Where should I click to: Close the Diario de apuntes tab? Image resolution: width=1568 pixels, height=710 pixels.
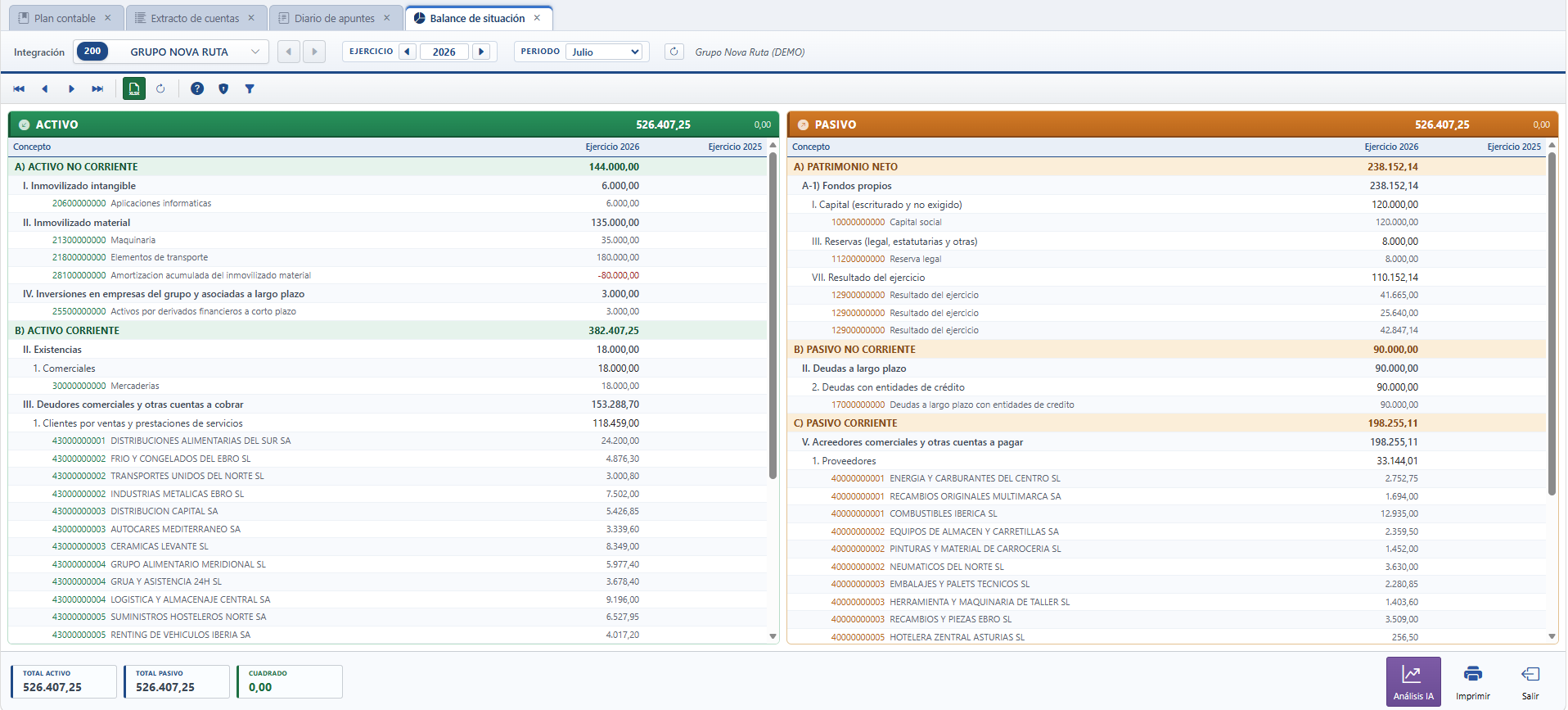click(387, 18)
